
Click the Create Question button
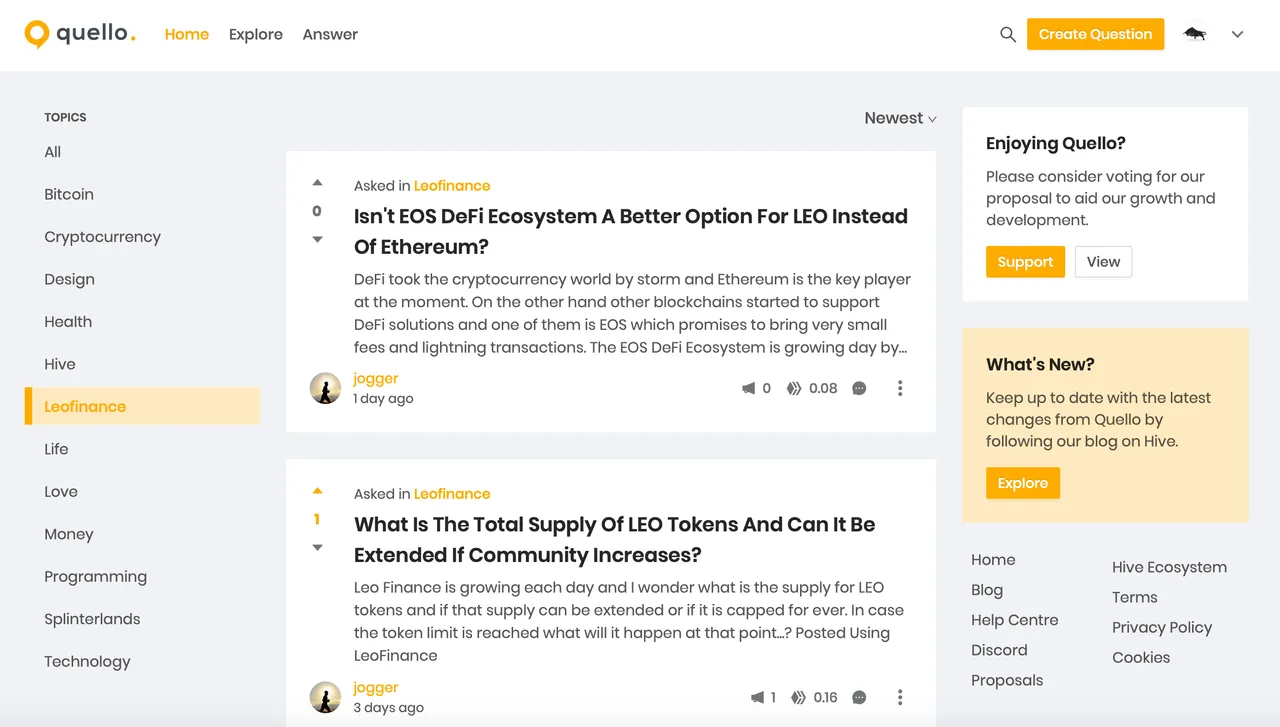click(x=1095, y=34)
